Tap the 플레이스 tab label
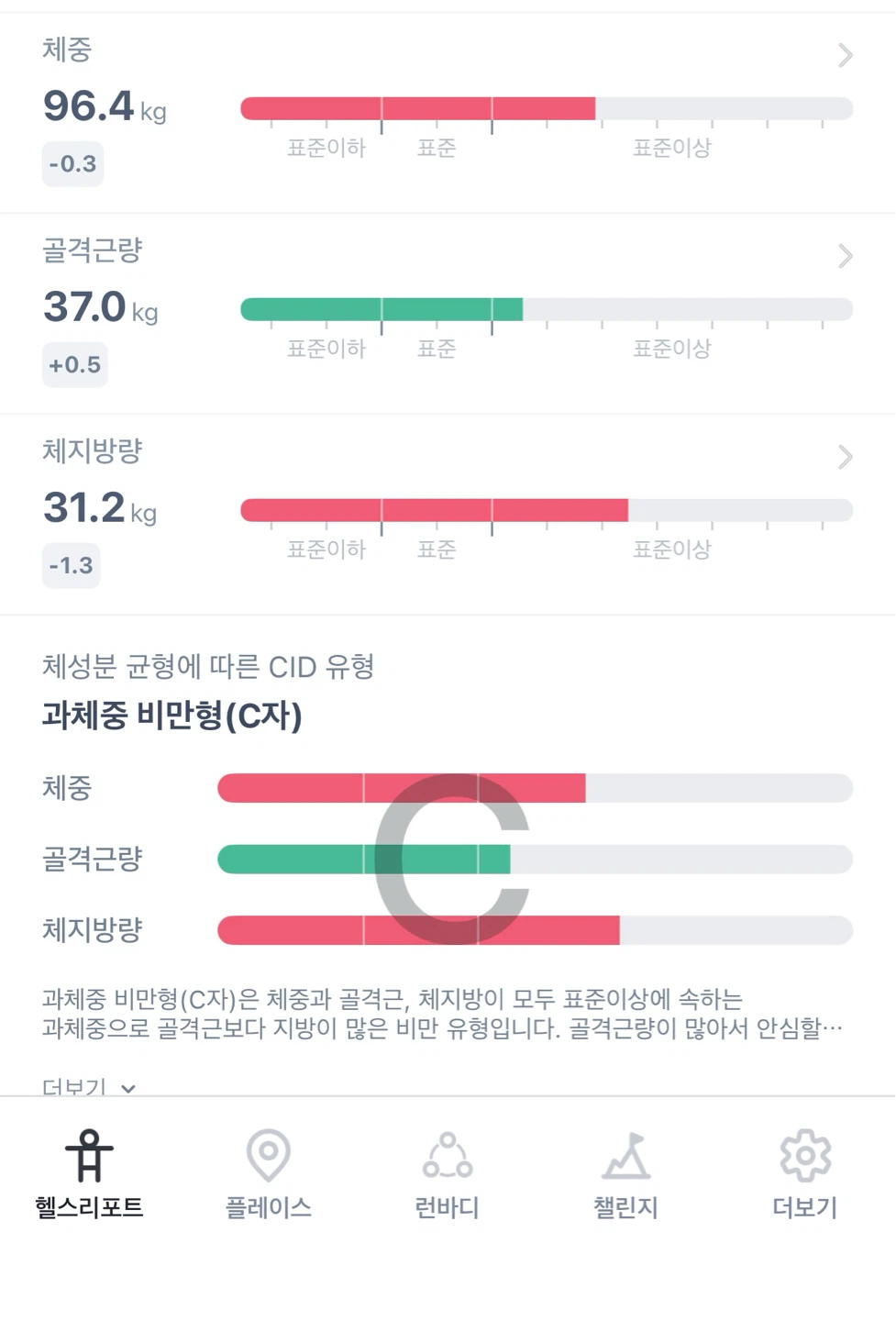Screen dimensions: 896x1321 pos(269,1207)
